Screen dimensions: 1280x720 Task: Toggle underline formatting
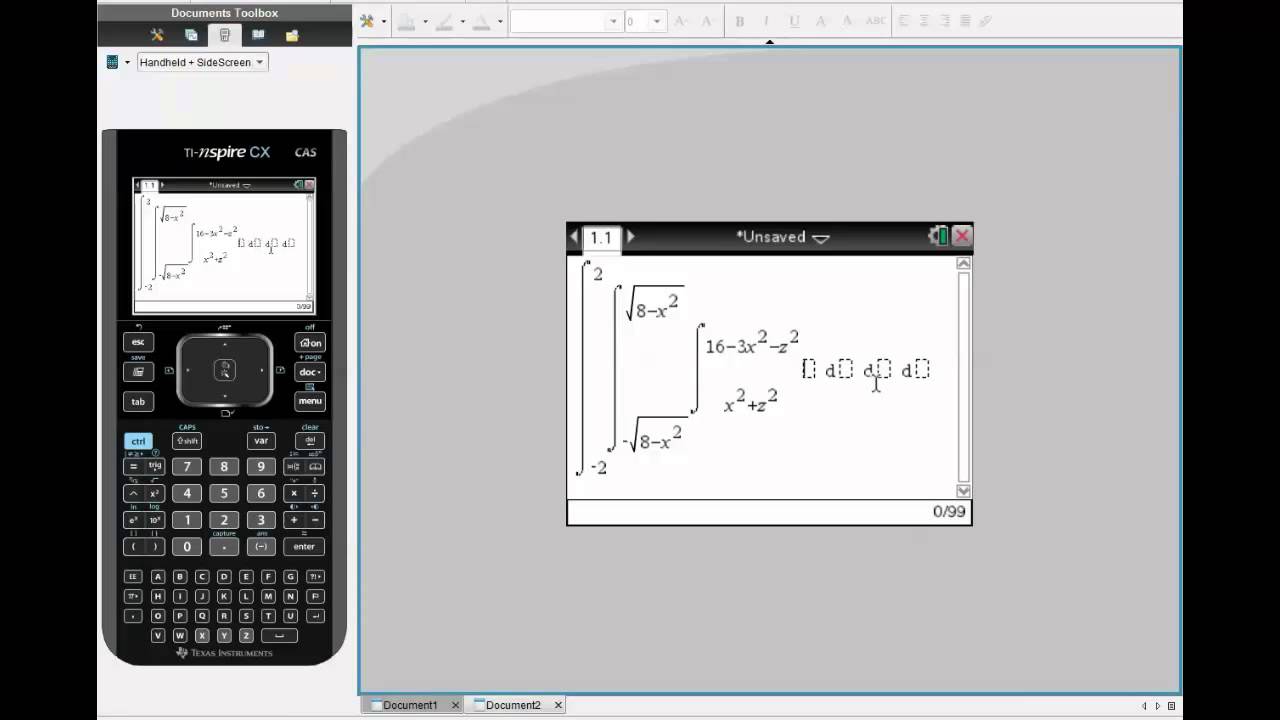[x=794, y=21]
